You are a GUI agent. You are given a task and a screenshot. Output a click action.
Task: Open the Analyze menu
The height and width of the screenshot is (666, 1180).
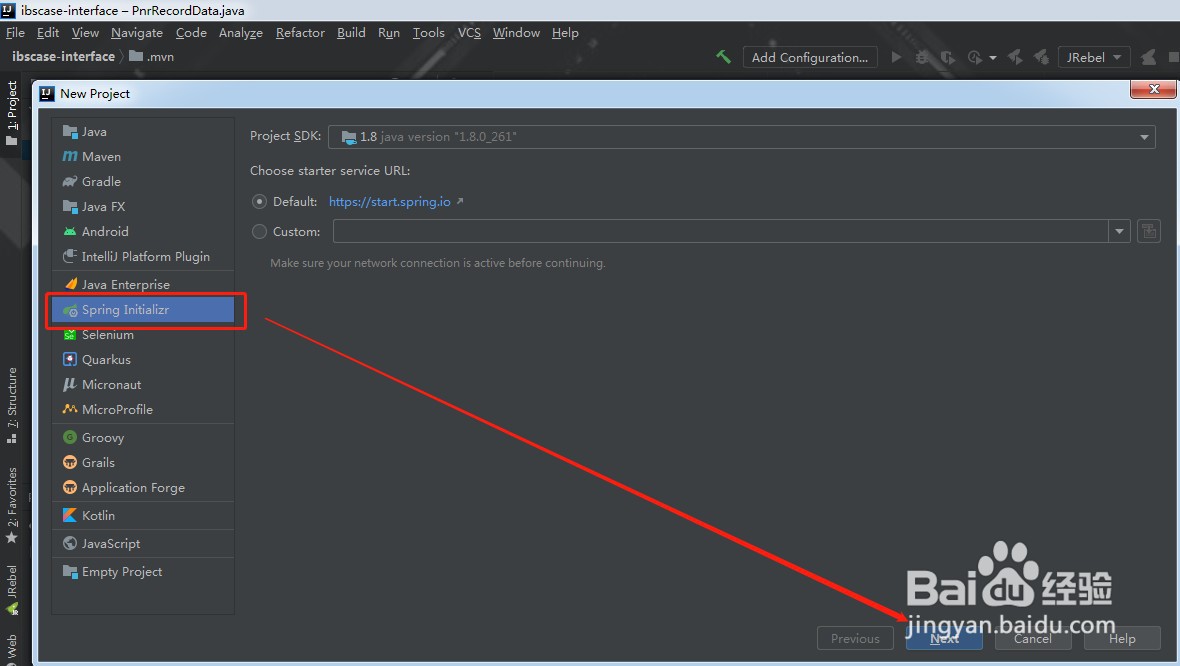241,32
